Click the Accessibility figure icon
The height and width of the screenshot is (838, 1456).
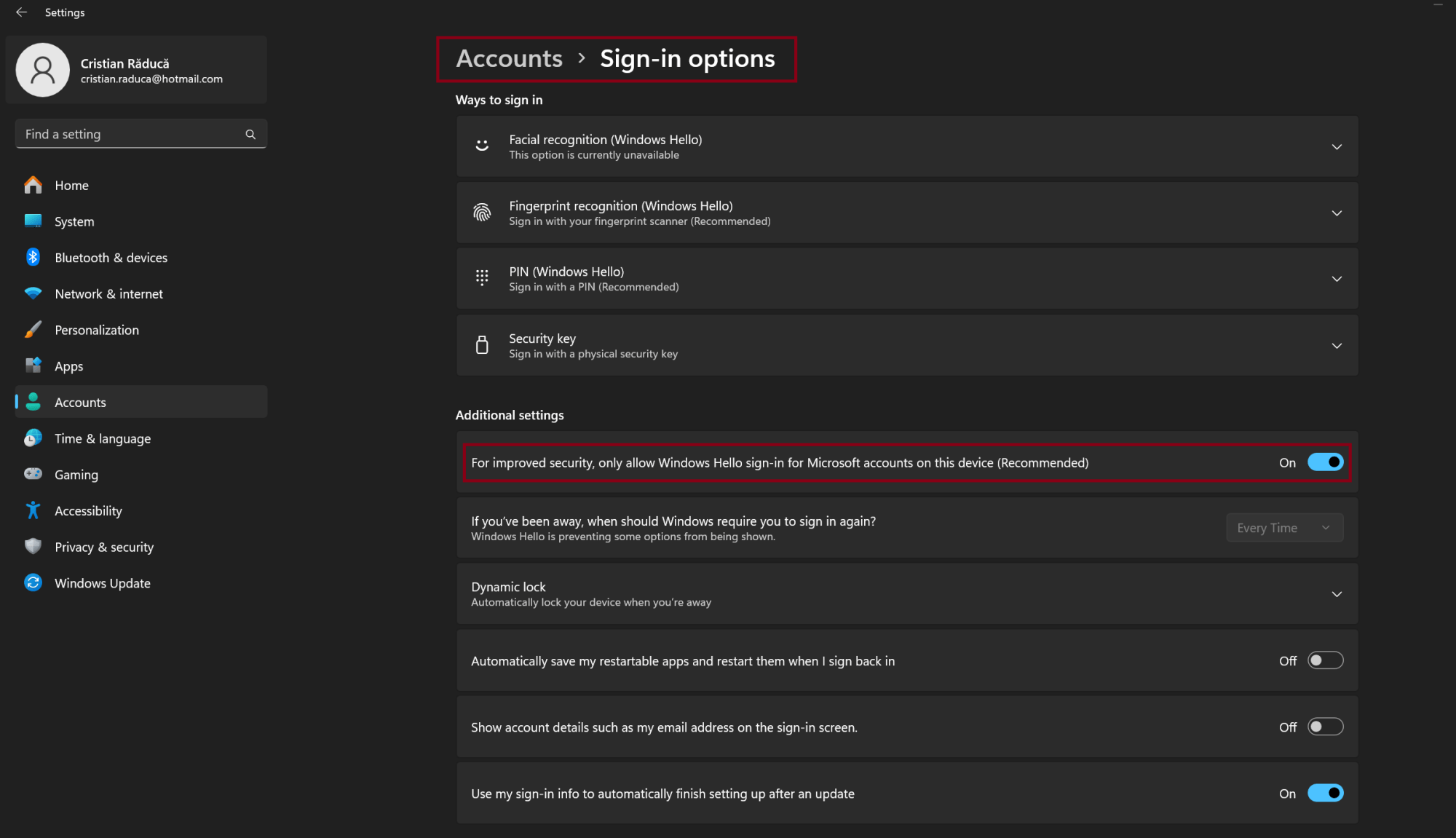33,511
